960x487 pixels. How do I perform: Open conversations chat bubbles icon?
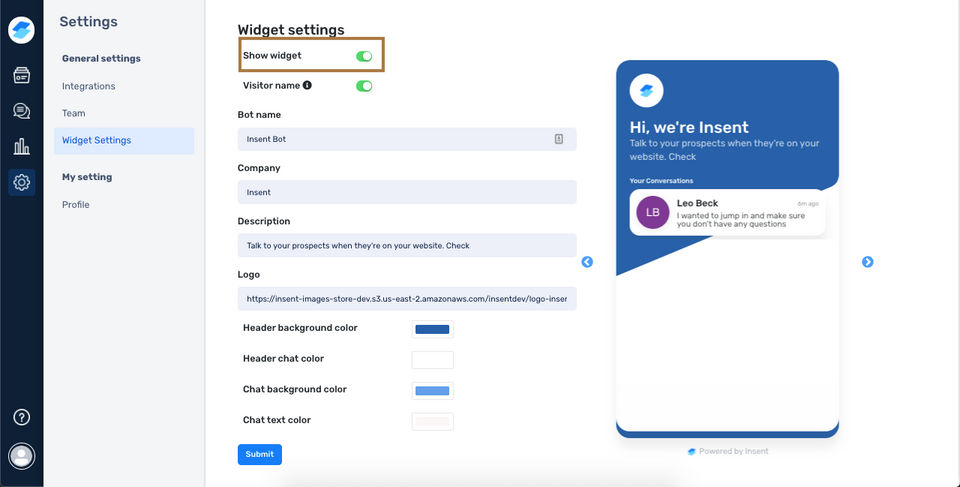pyautogui.click(x=21, y=111)
